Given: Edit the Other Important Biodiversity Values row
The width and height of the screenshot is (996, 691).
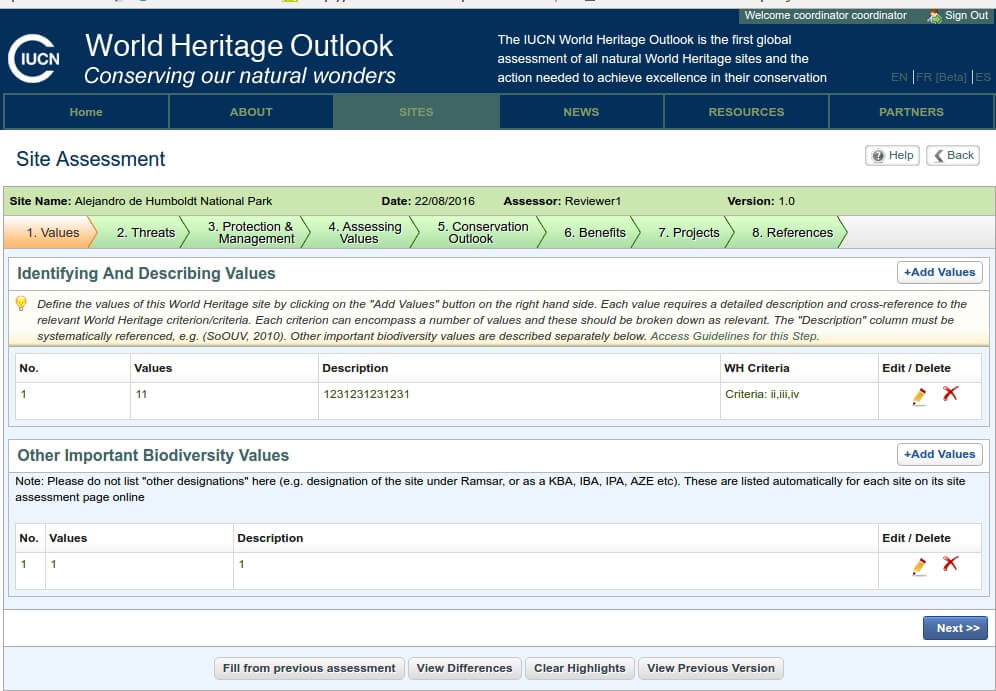Looking at the screenshot, I should pyautogui.click(x=919, y=567).
